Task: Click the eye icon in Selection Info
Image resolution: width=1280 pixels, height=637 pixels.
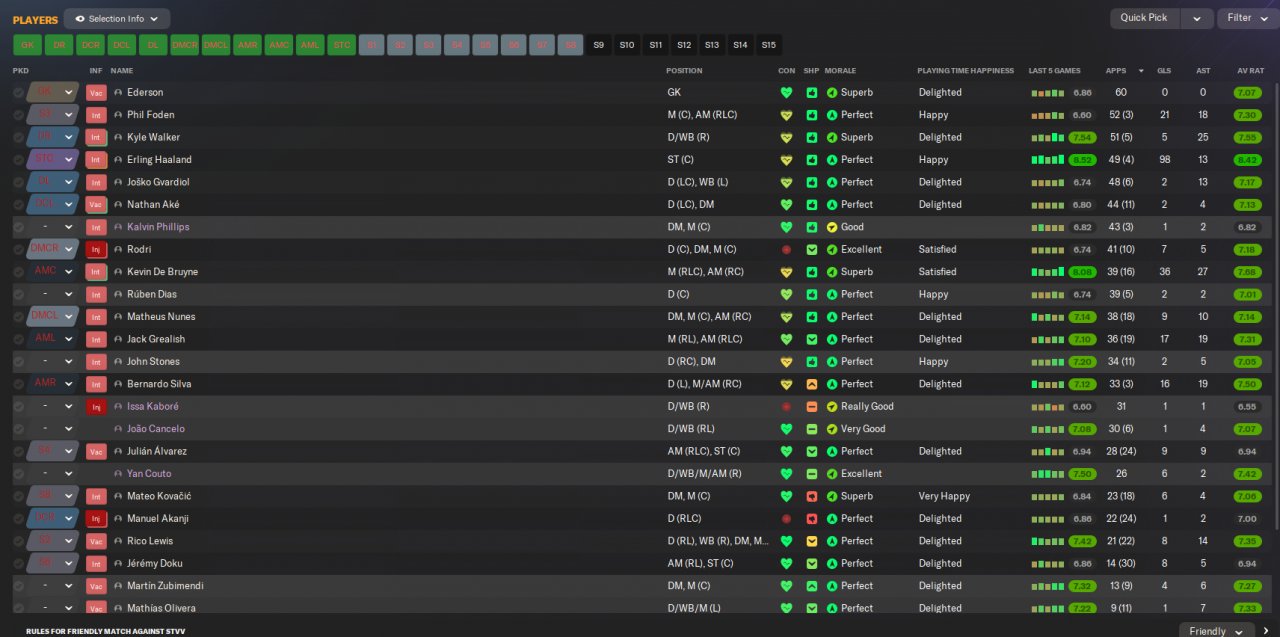Action: click(80, 19)
